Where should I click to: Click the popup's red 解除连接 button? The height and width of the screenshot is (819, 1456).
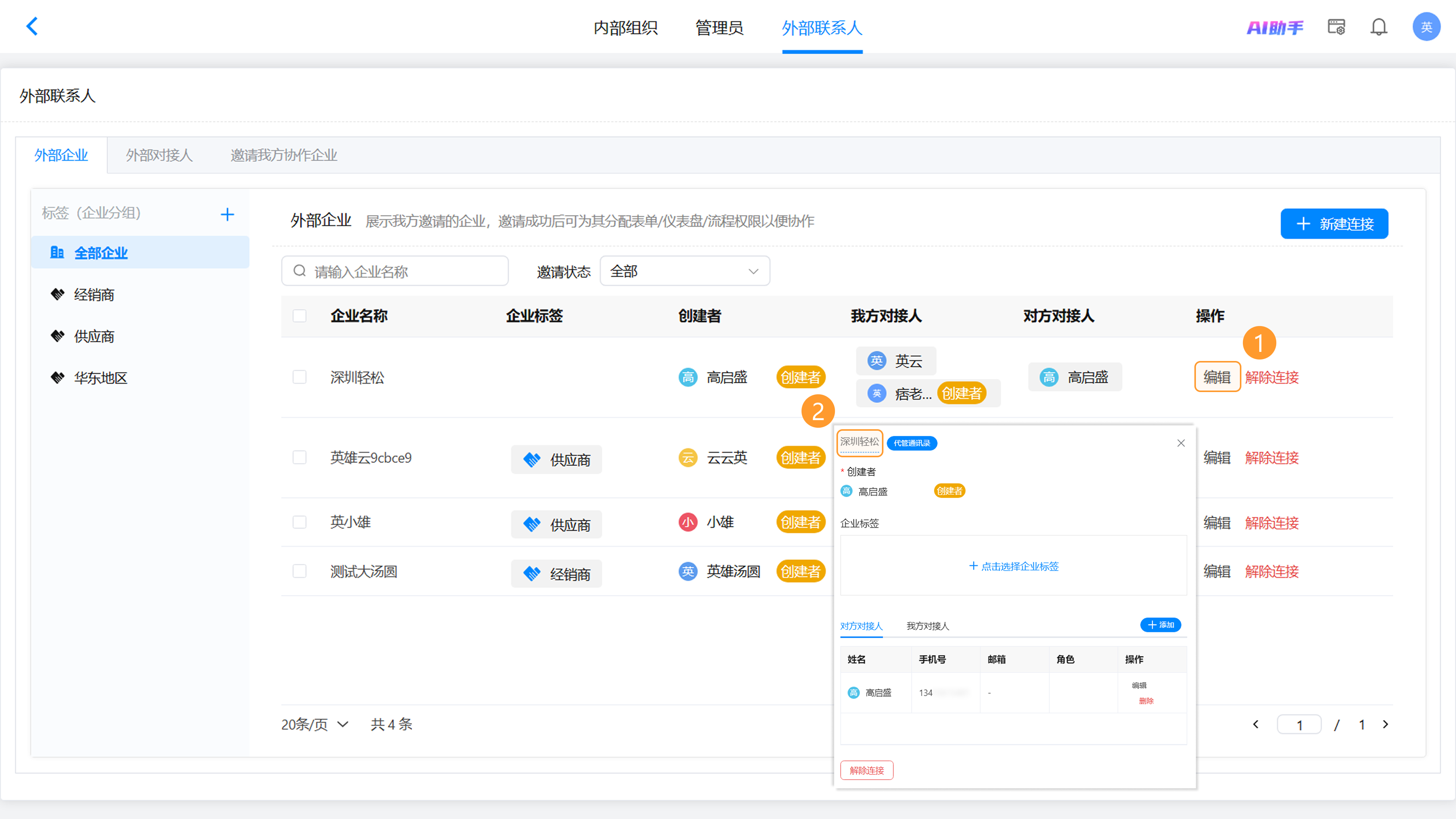coord(866,770)
